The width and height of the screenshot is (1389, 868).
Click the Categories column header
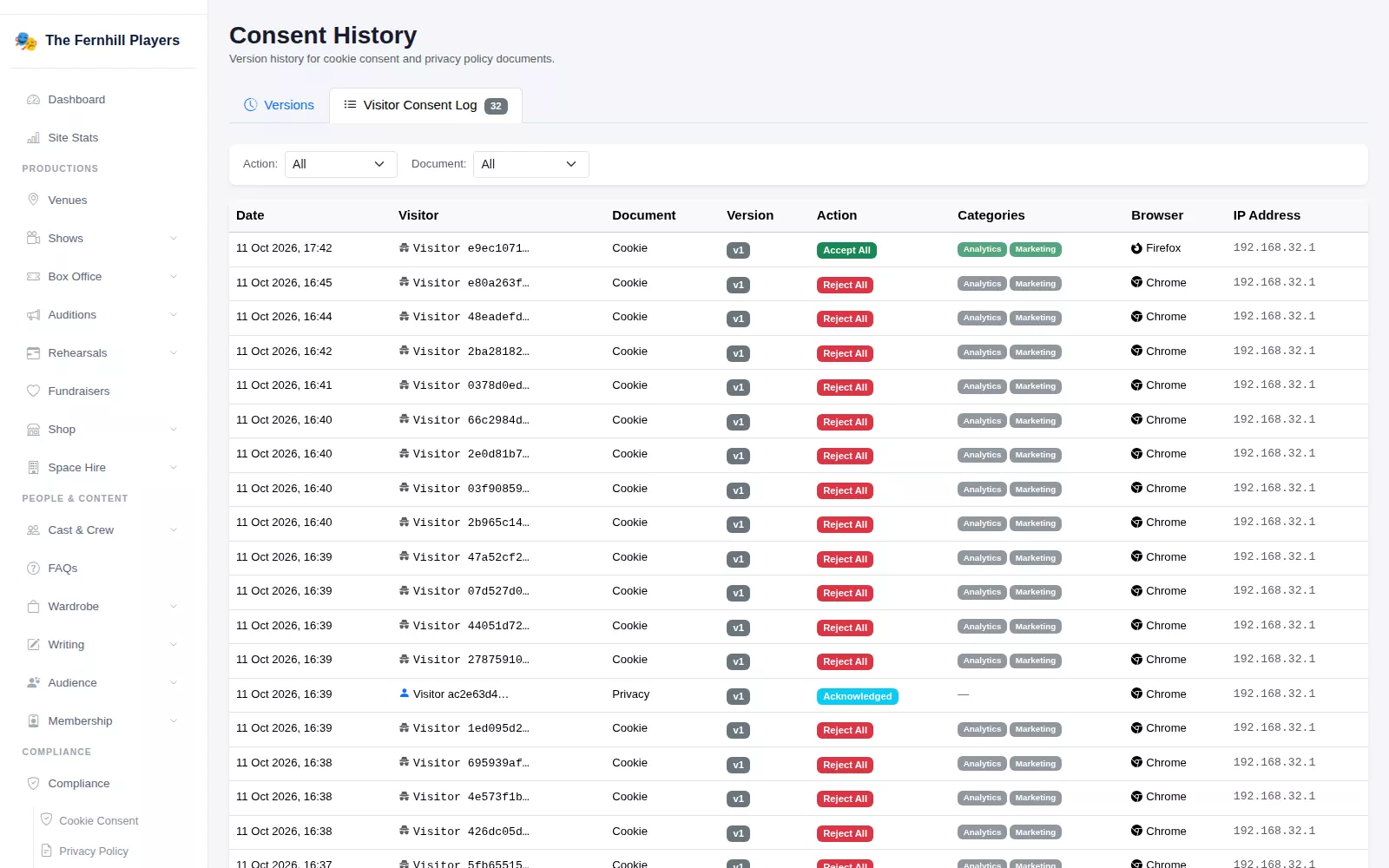click(x=991, y=215)
